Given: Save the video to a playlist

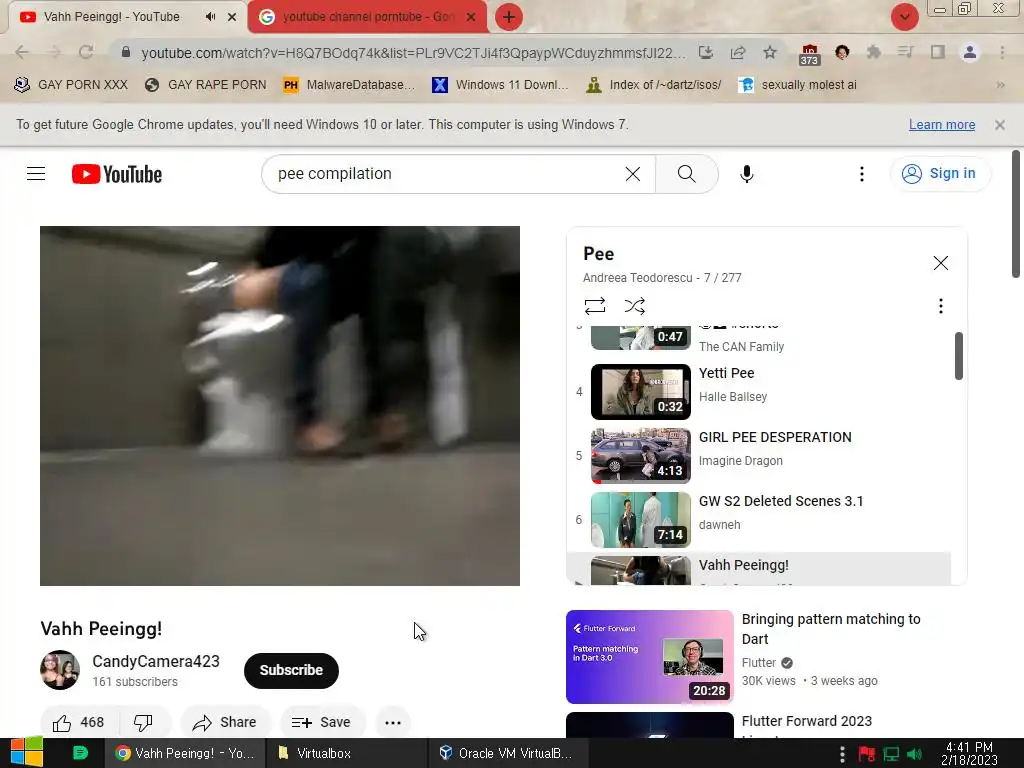Looking at the screenshot, I should click(x=321, y=722).
